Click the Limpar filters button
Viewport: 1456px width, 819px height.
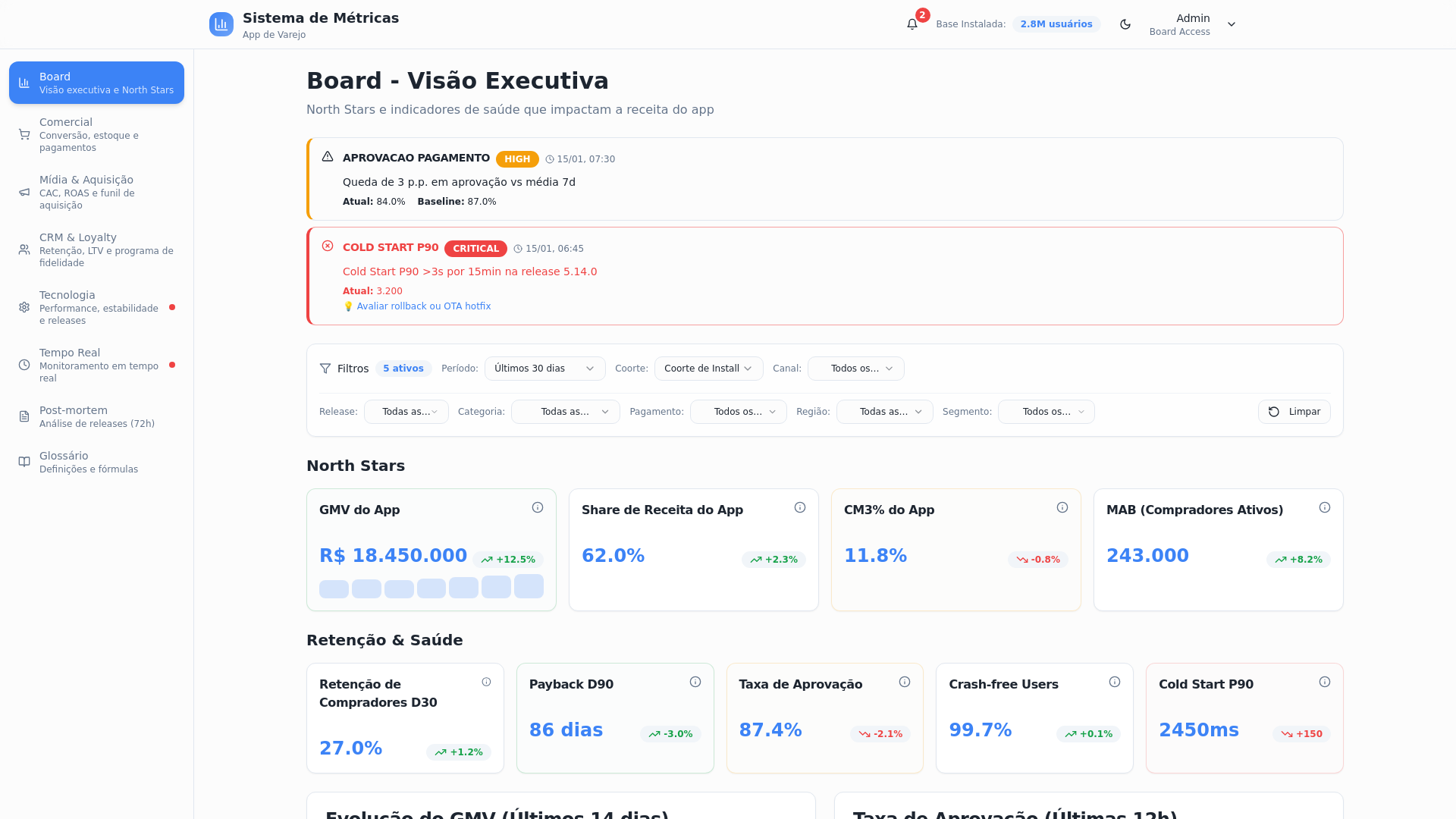point(1294,412)
